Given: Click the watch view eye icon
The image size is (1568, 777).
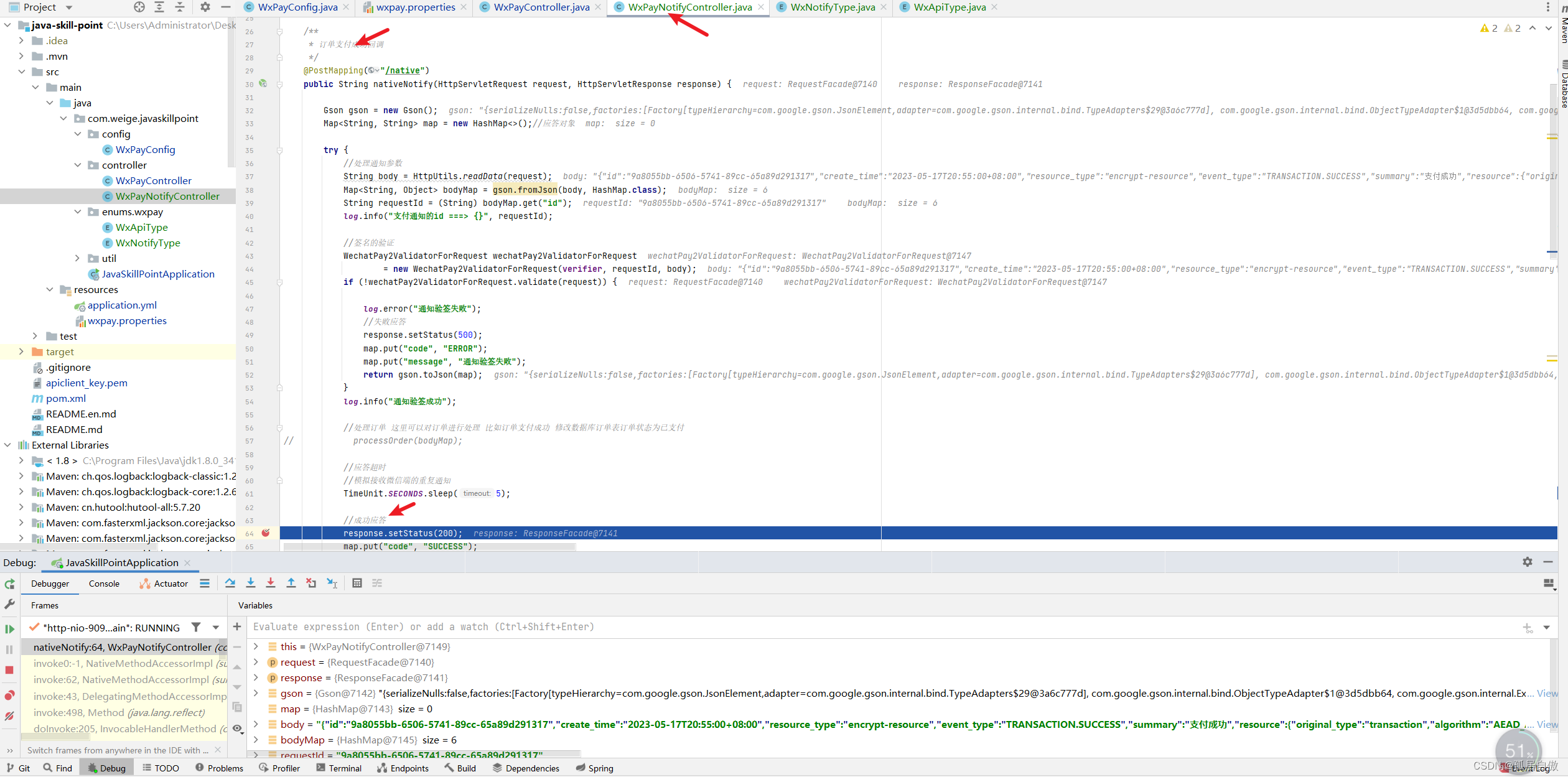Looking at the screenshot, I should tap(237, 728).
